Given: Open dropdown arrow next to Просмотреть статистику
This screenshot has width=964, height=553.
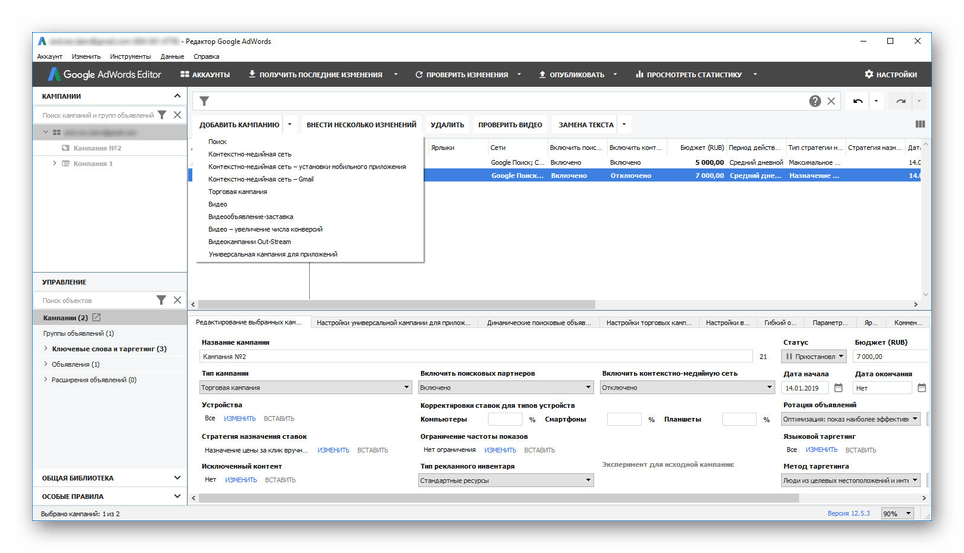Looking at the screenshot, I should click(x=755, y=74).
